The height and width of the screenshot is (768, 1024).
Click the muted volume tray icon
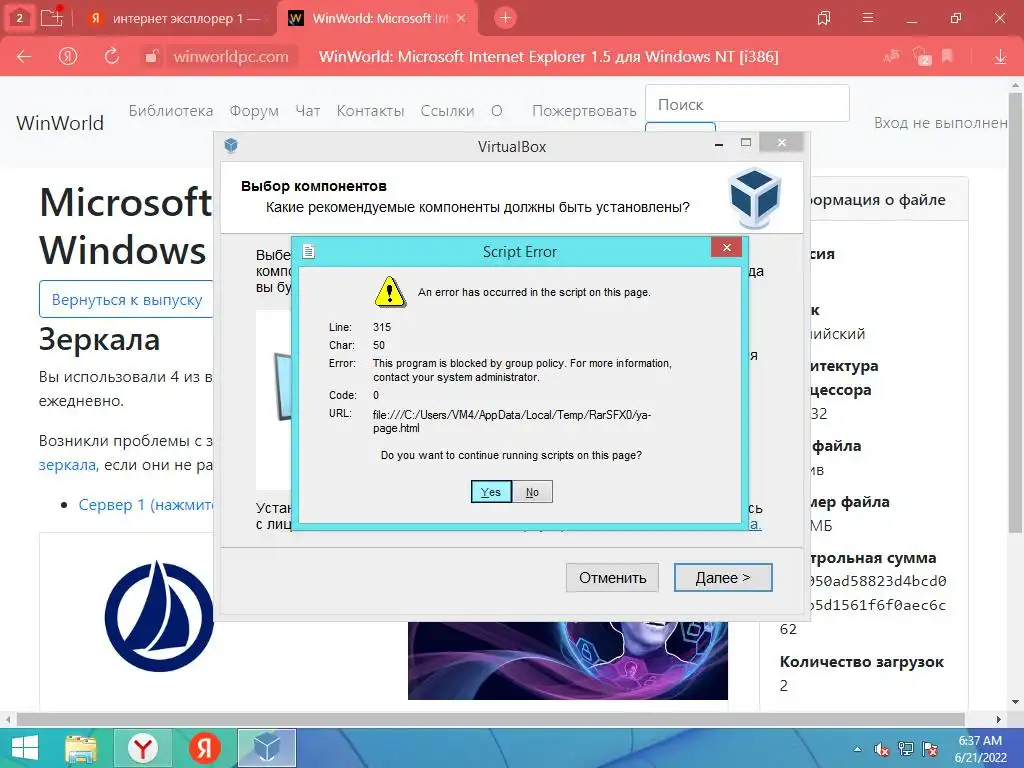(x=881, y=749)
